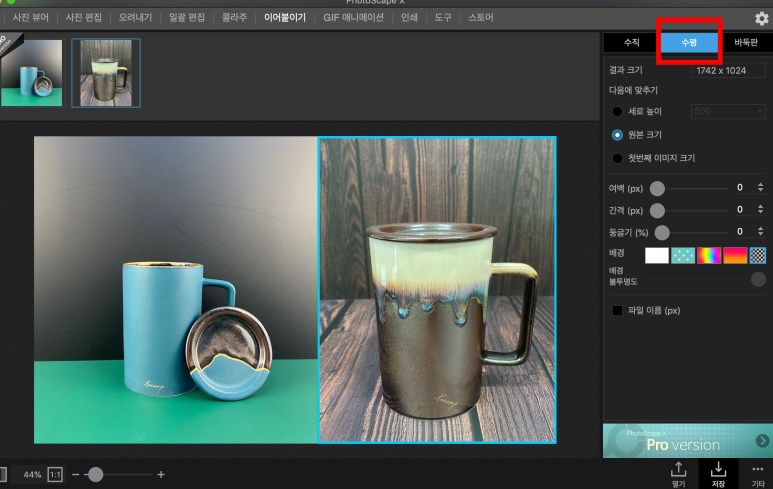
Task: Click the 둥글기 (%) slider handle
Action: point(662,232)
